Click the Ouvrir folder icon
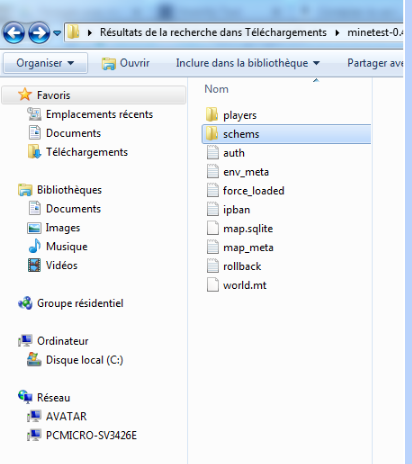Viewport: 412px width, 464px height. (x=109, y=63)
